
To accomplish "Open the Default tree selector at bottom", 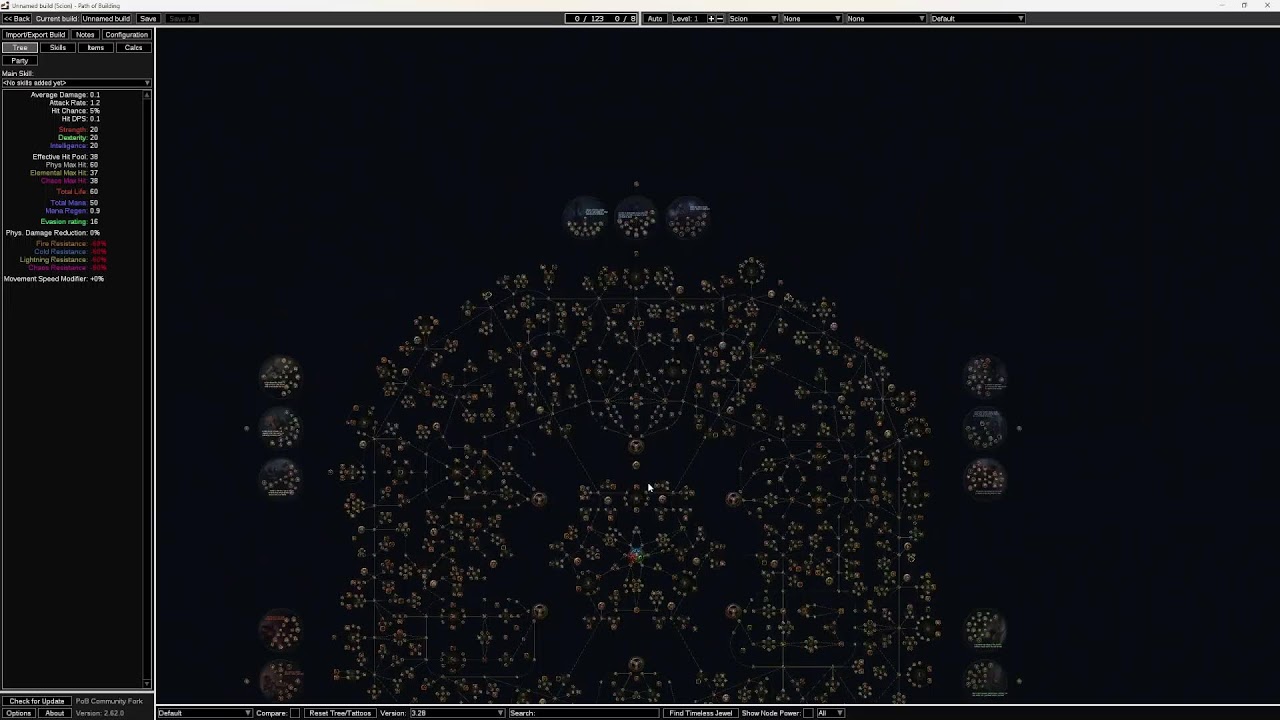I will 205,713.
